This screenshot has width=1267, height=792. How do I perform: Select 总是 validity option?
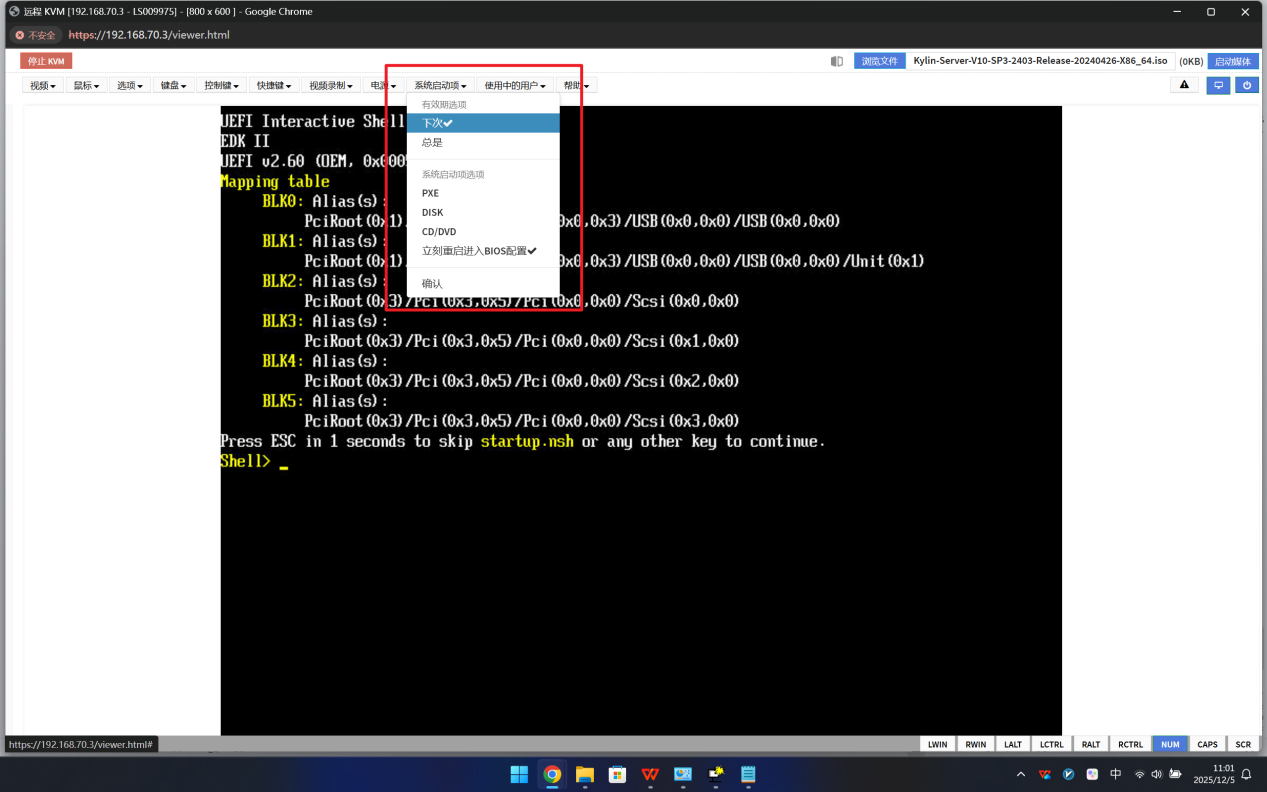pos(483,142)
